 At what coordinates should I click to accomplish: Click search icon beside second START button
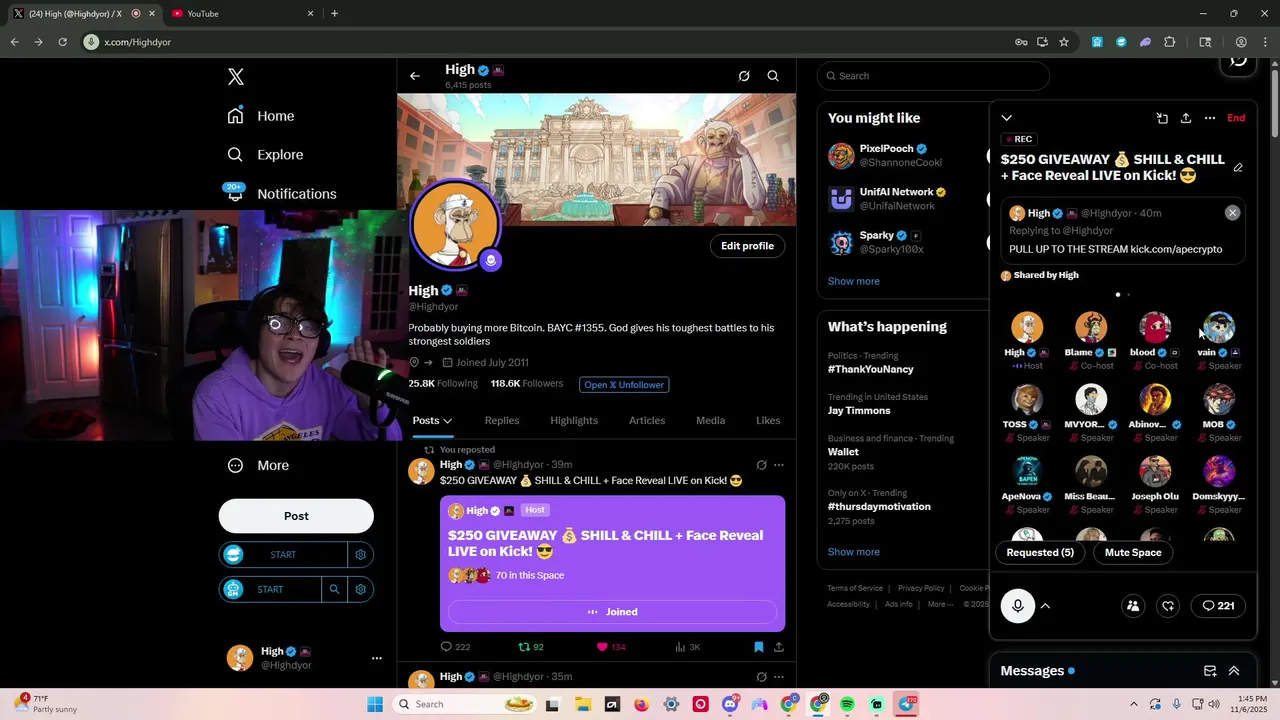[x=335, y=589]
